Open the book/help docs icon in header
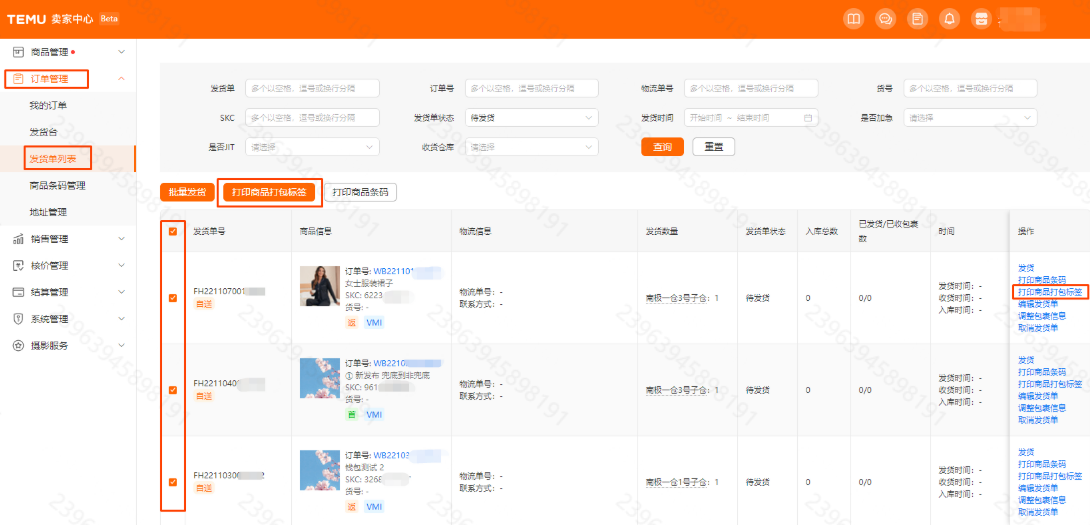The width and height of the screenshot is (1090, 525). point(853,19)
